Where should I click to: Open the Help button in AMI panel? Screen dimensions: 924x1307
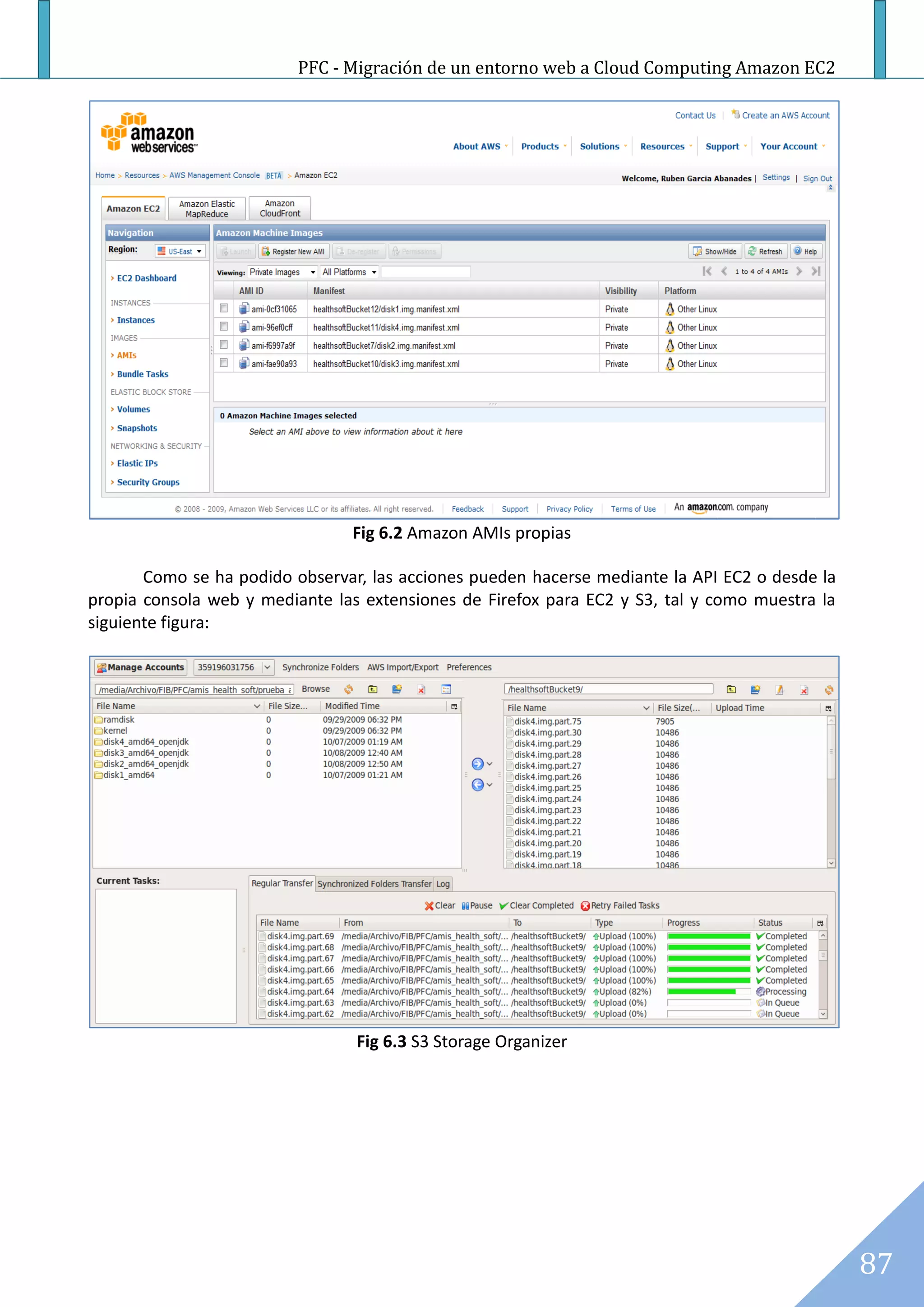click(x=806, y=252)
